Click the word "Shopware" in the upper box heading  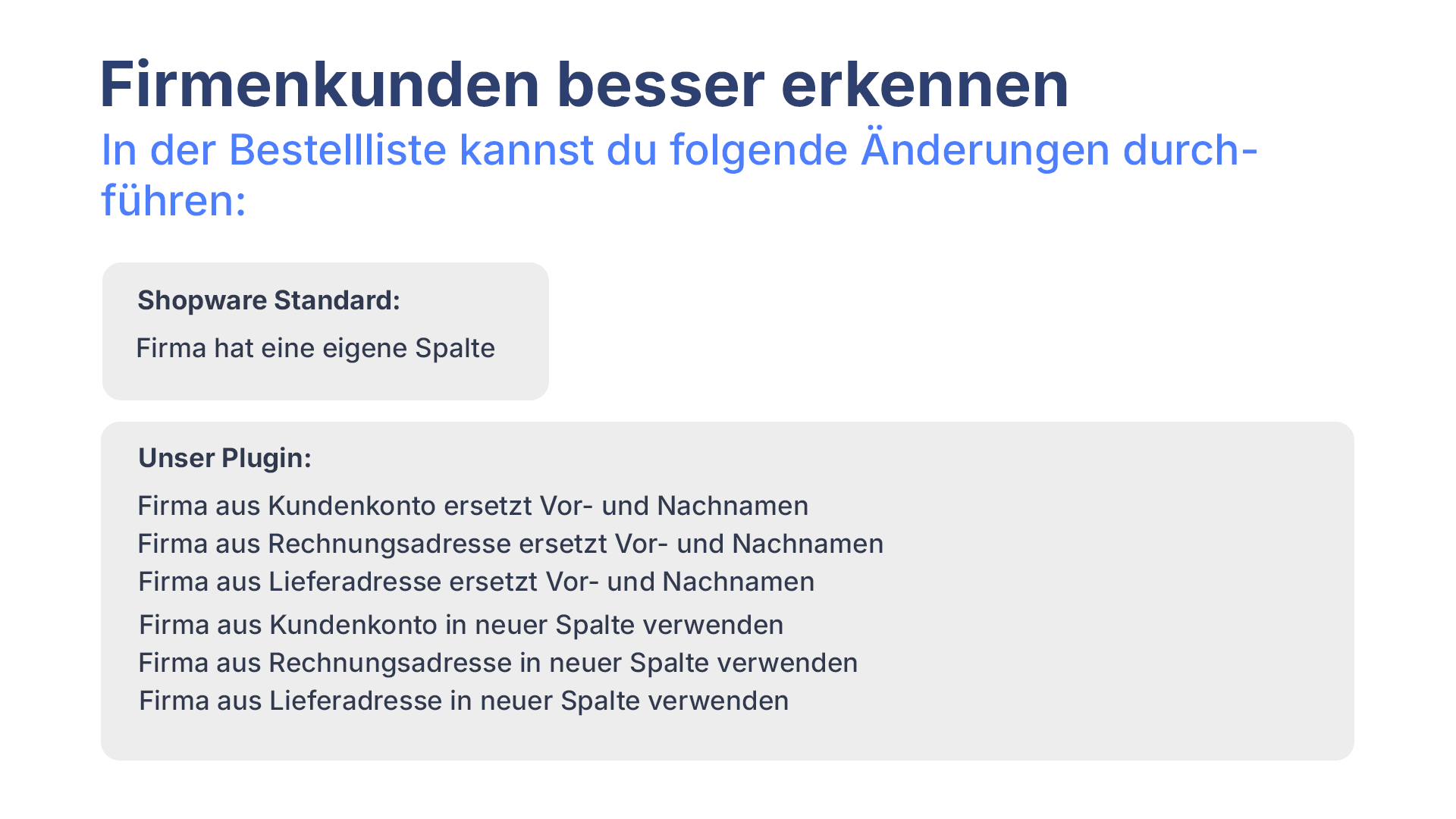point(201,300)
